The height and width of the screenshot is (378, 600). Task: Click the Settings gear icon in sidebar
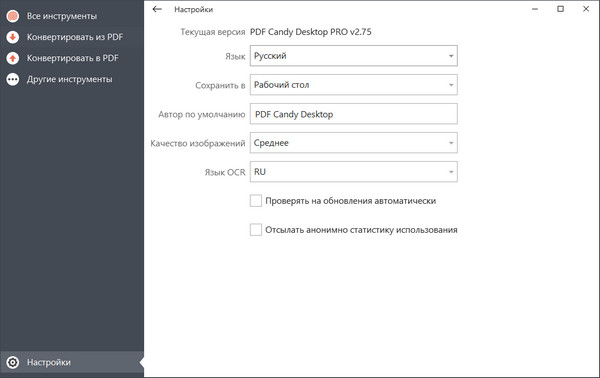(13, 362)
